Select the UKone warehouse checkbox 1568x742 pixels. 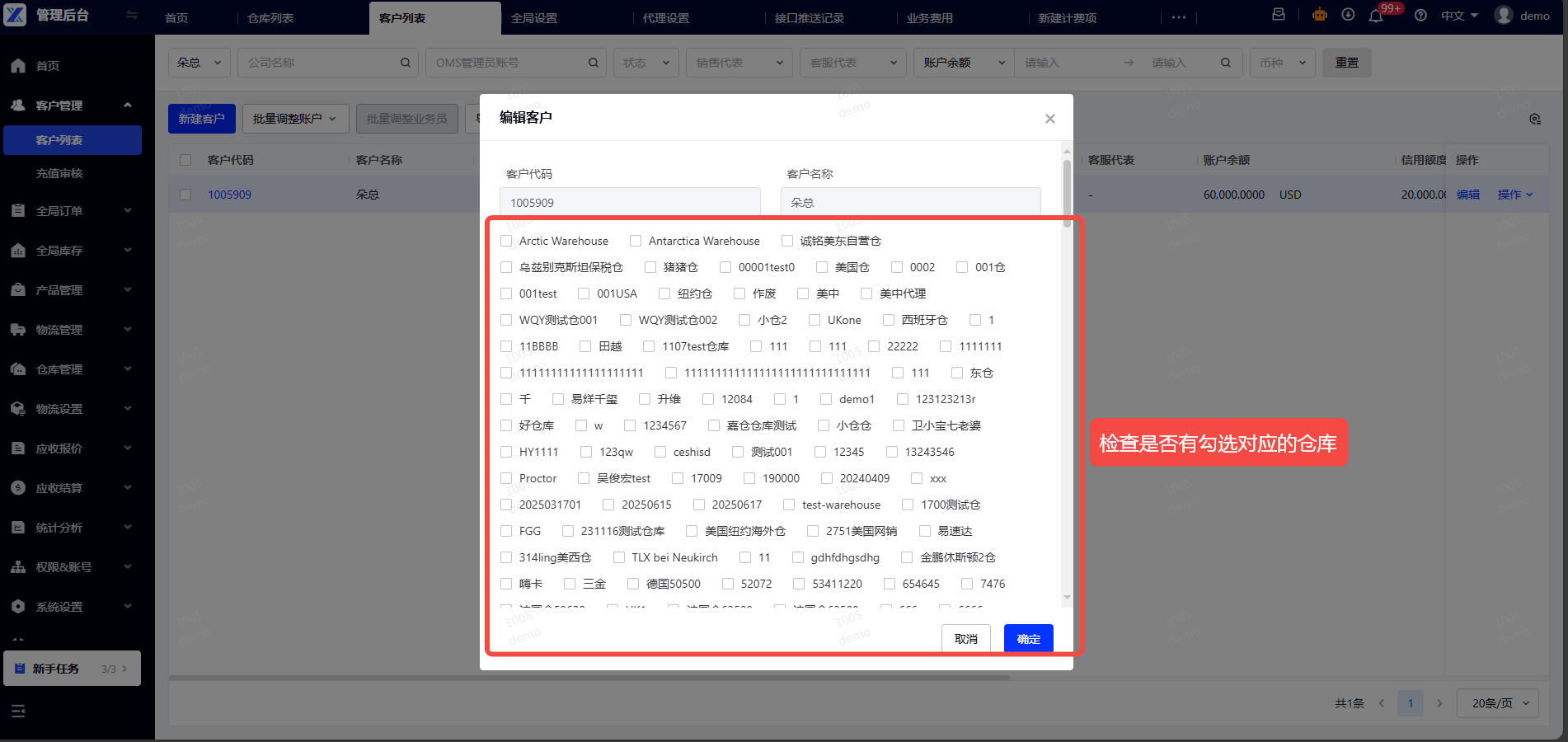pyautogui.click(x=815, y=320)
